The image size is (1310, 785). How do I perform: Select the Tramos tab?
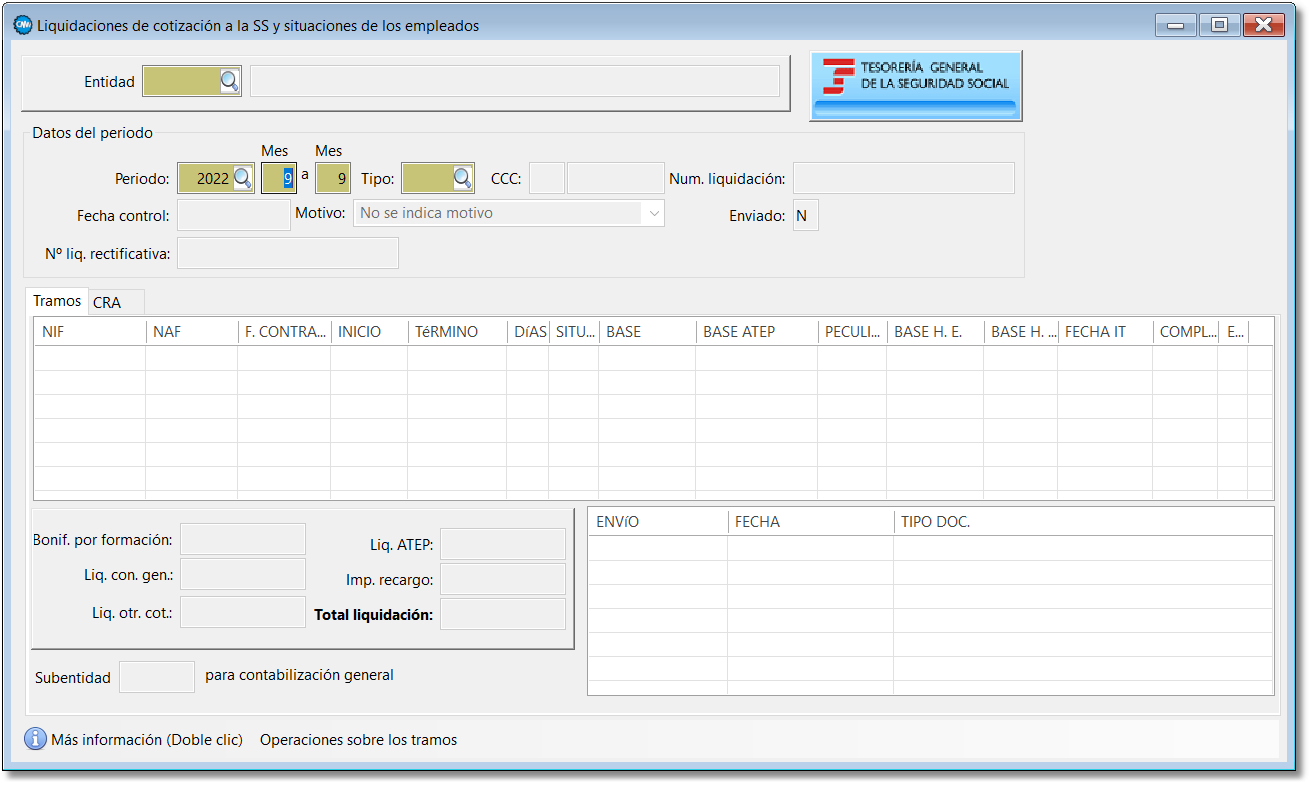(x=57, y=301)
